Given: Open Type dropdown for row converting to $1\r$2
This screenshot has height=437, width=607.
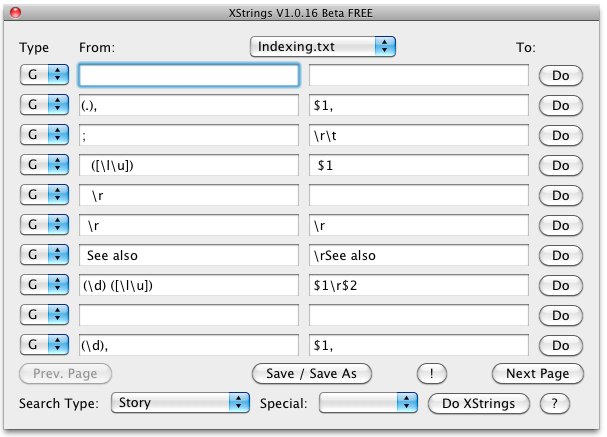Looking at the screenshot, I should pyautogui.click(x=45, y=284).
